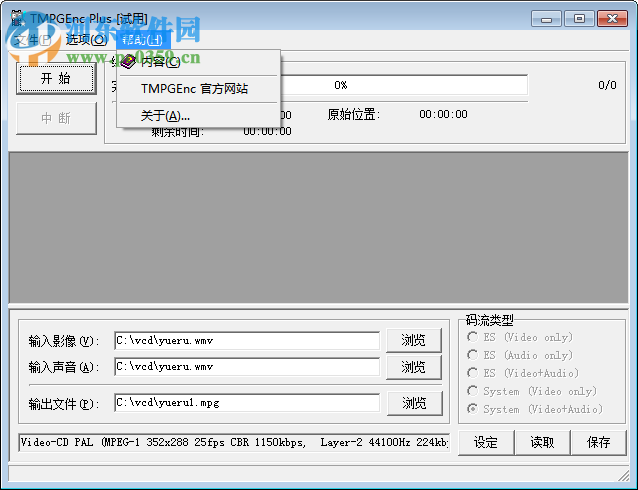Click the Video-CD PAL format description field

(x=234, y=442)
